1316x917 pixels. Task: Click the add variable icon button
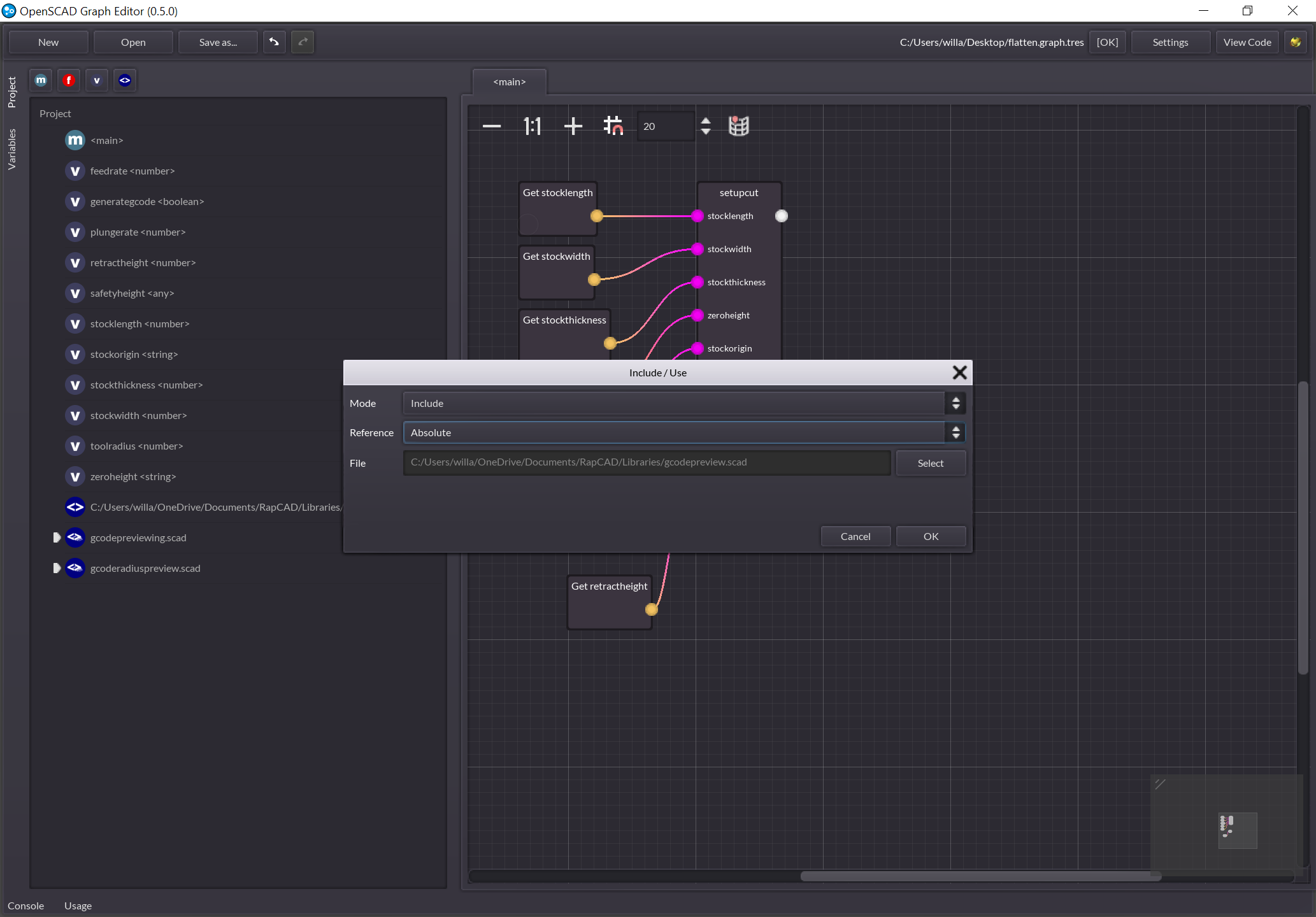97,80
